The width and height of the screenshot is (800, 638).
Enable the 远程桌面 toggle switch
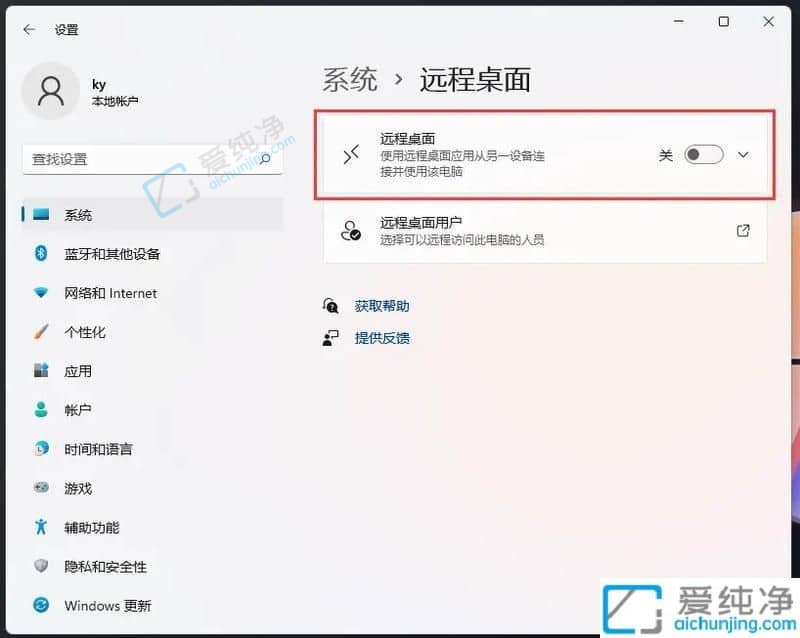[702, 155]
